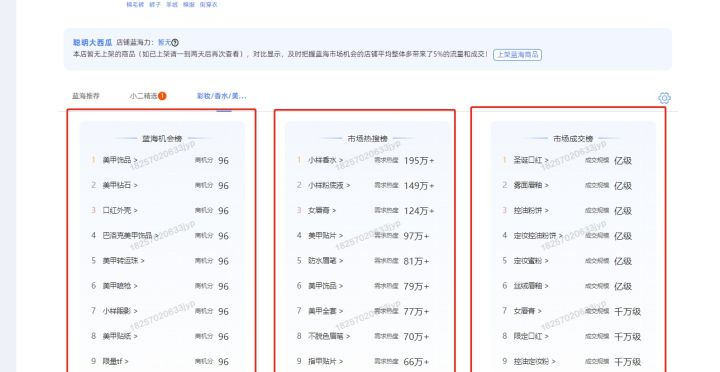
Task: Open 小样眼影 in the opportunity list
Action: click(120, 311)
